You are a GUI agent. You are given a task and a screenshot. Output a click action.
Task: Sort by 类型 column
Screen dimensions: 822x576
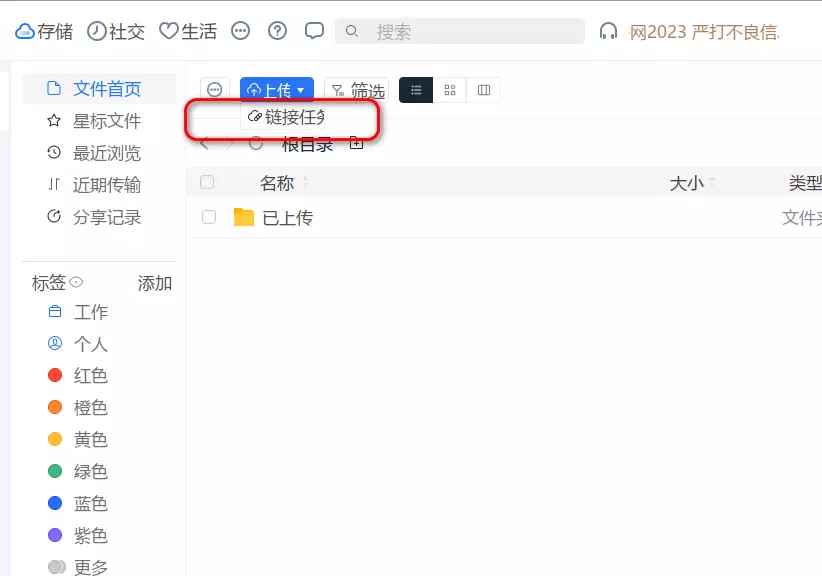[805, 183]
